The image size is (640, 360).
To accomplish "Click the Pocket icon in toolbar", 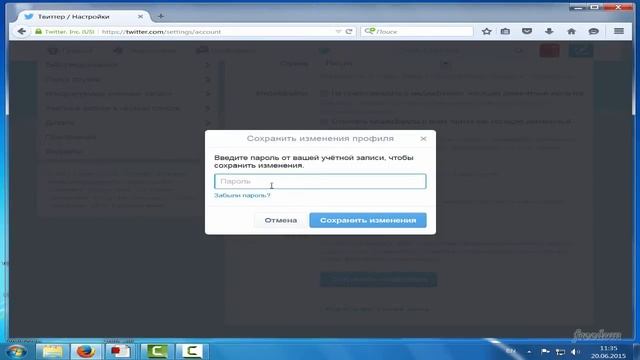I will click(527, 31).
